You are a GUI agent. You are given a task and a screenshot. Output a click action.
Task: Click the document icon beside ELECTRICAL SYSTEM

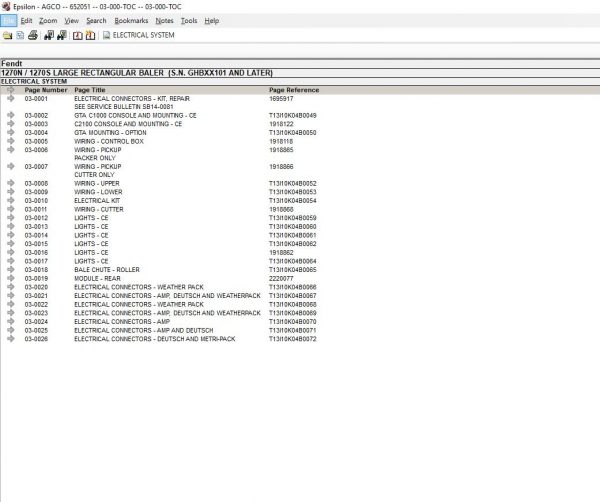[x=106, y=36]
